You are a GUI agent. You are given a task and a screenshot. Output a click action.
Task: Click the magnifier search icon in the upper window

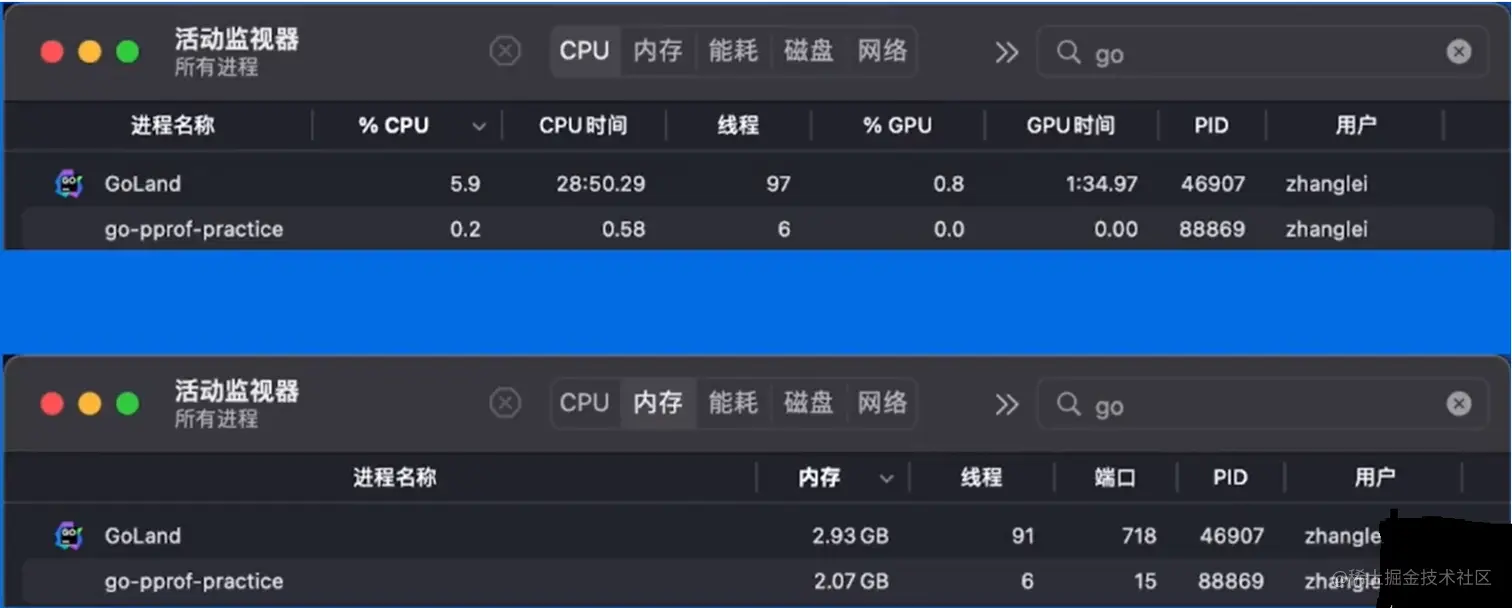(1068, 52)
